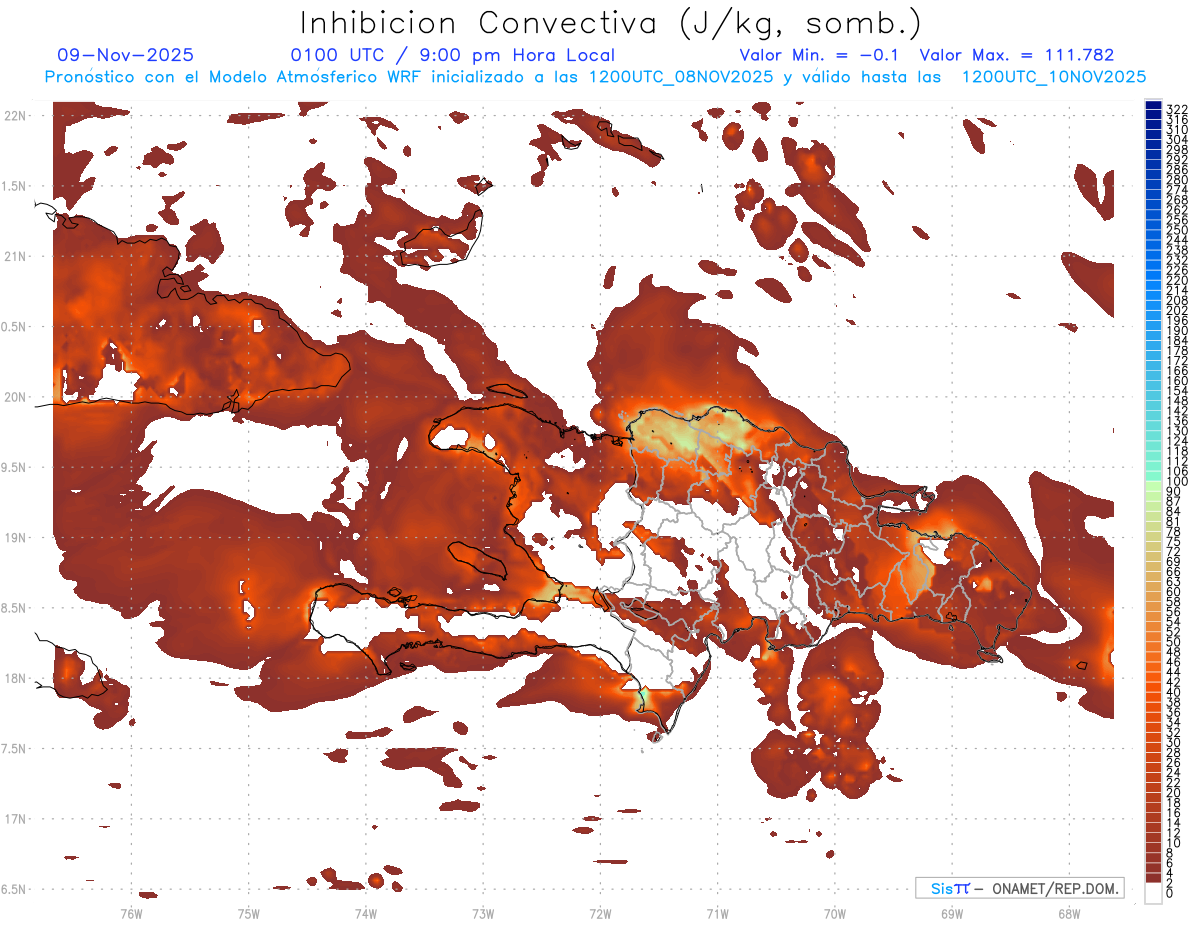Click the '9.5N' latitude label
Screen dimensions: 1200x927
coord(15,467)
